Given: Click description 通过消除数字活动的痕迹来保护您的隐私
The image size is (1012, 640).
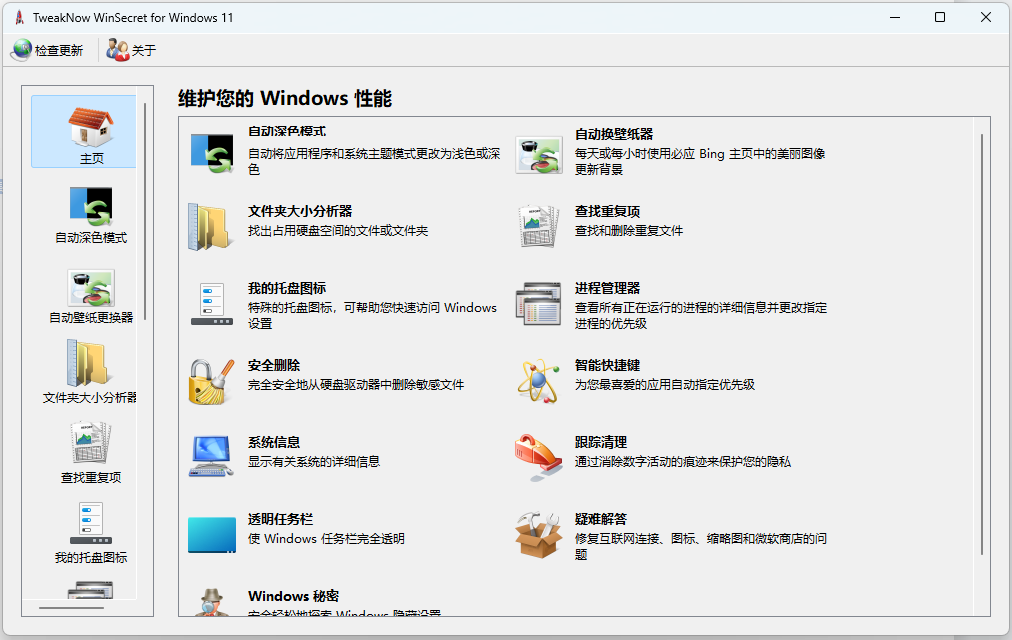Looking at the screenshot, I should pos(683,461).
